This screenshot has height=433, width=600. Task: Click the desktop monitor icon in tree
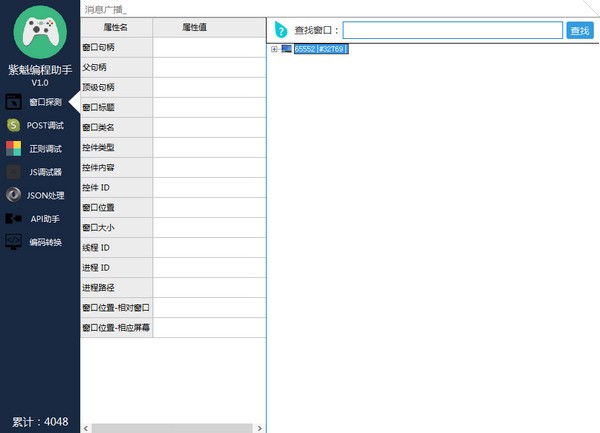pos(286,49)
